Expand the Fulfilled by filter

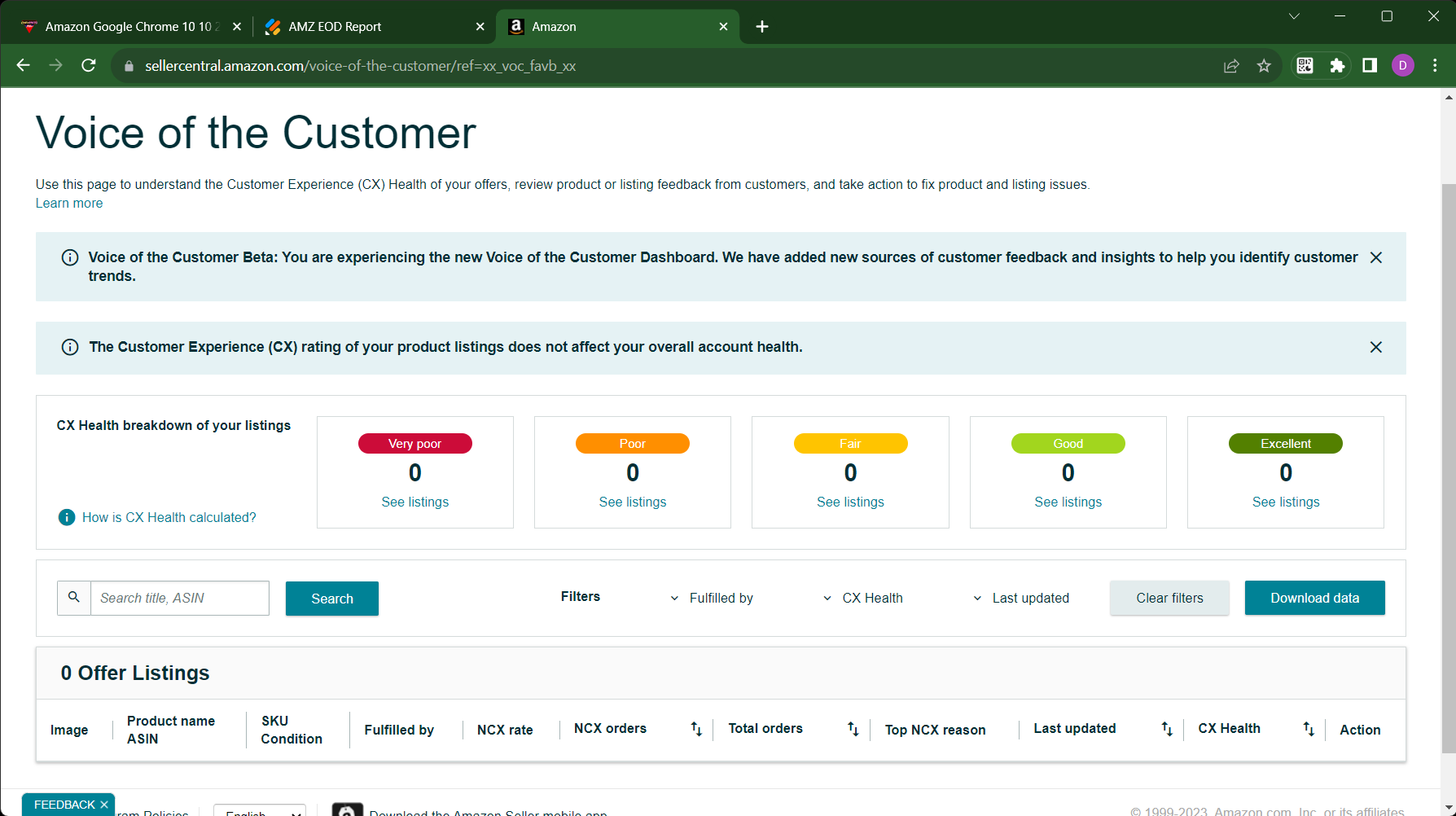point(713,598)
